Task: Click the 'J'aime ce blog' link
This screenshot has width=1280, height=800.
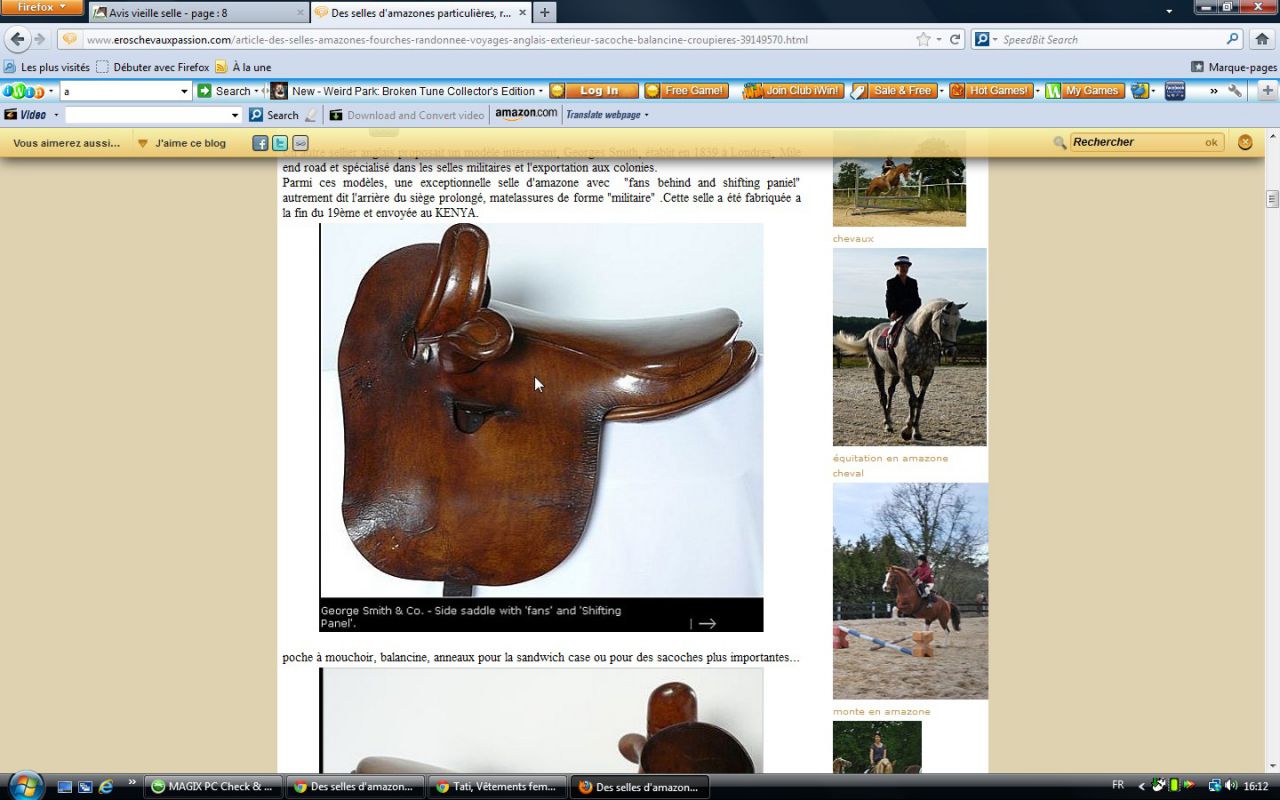Action: pos(190,143)
